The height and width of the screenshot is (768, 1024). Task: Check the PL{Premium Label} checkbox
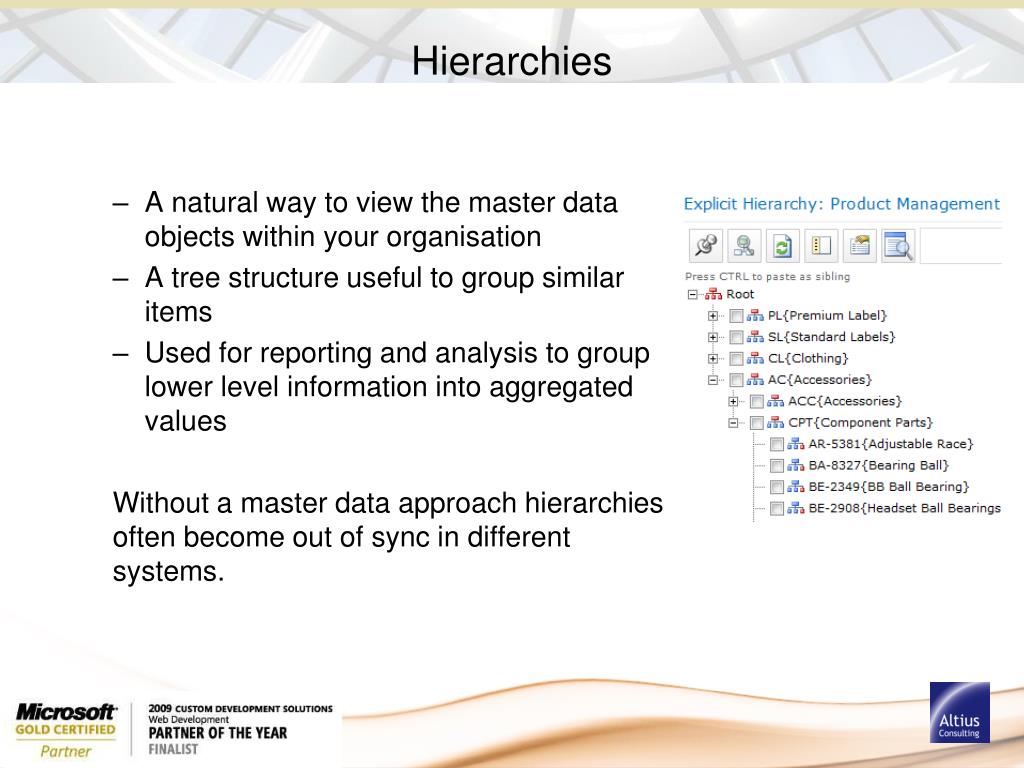point(736,316)
